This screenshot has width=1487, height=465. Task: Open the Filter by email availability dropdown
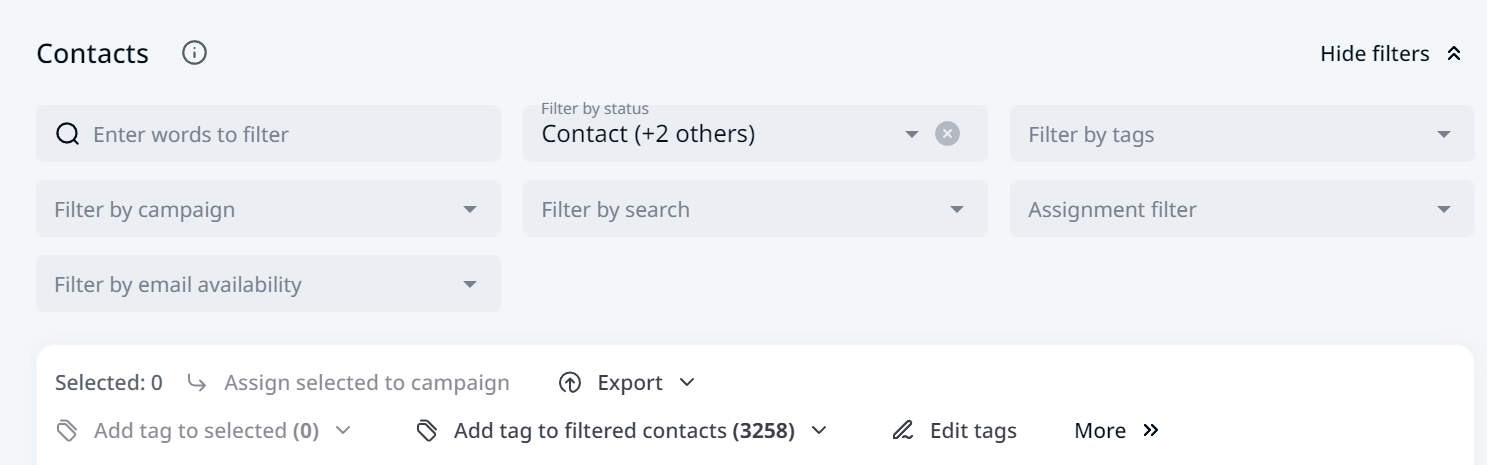[470, 285]
